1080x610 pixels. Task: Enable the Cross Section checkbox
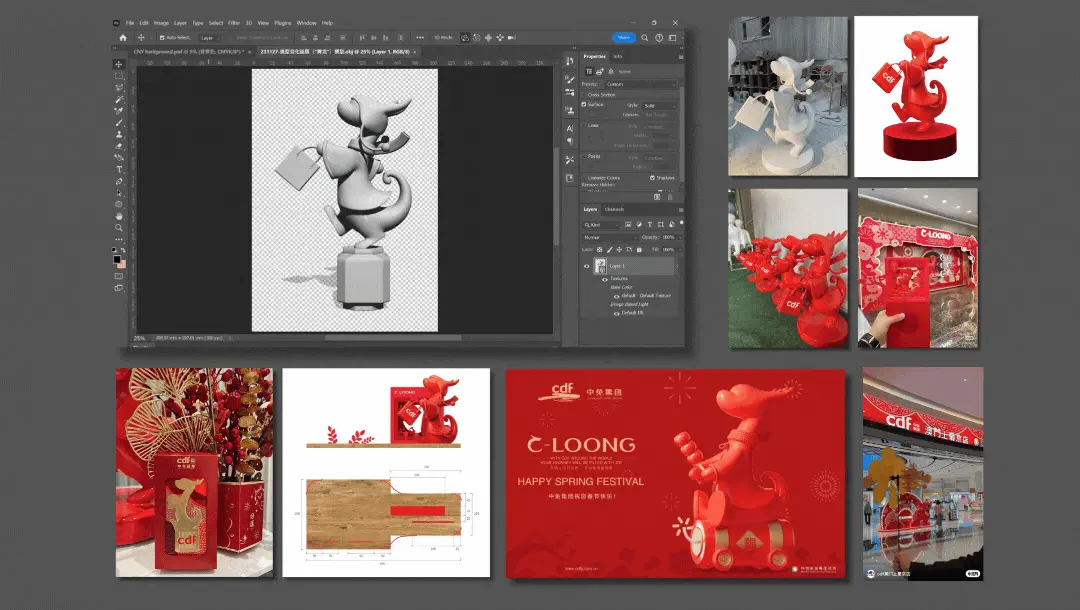584,94
